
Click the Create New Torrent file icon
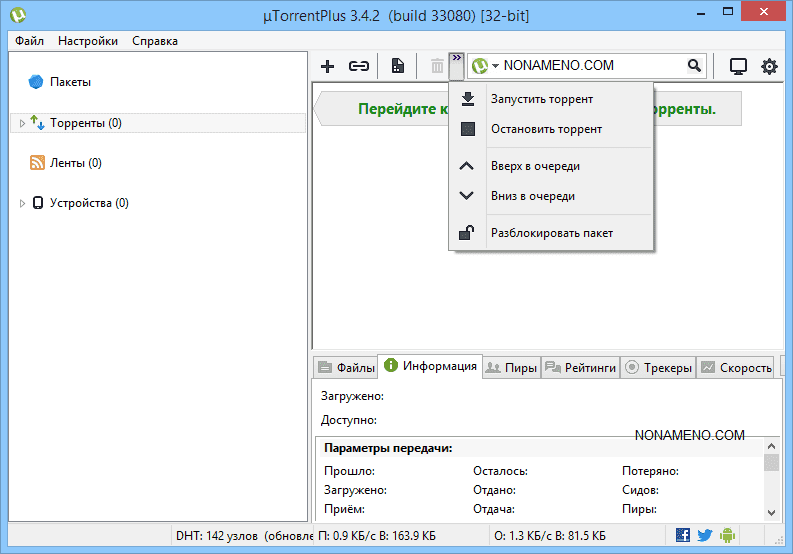(397, 66)
